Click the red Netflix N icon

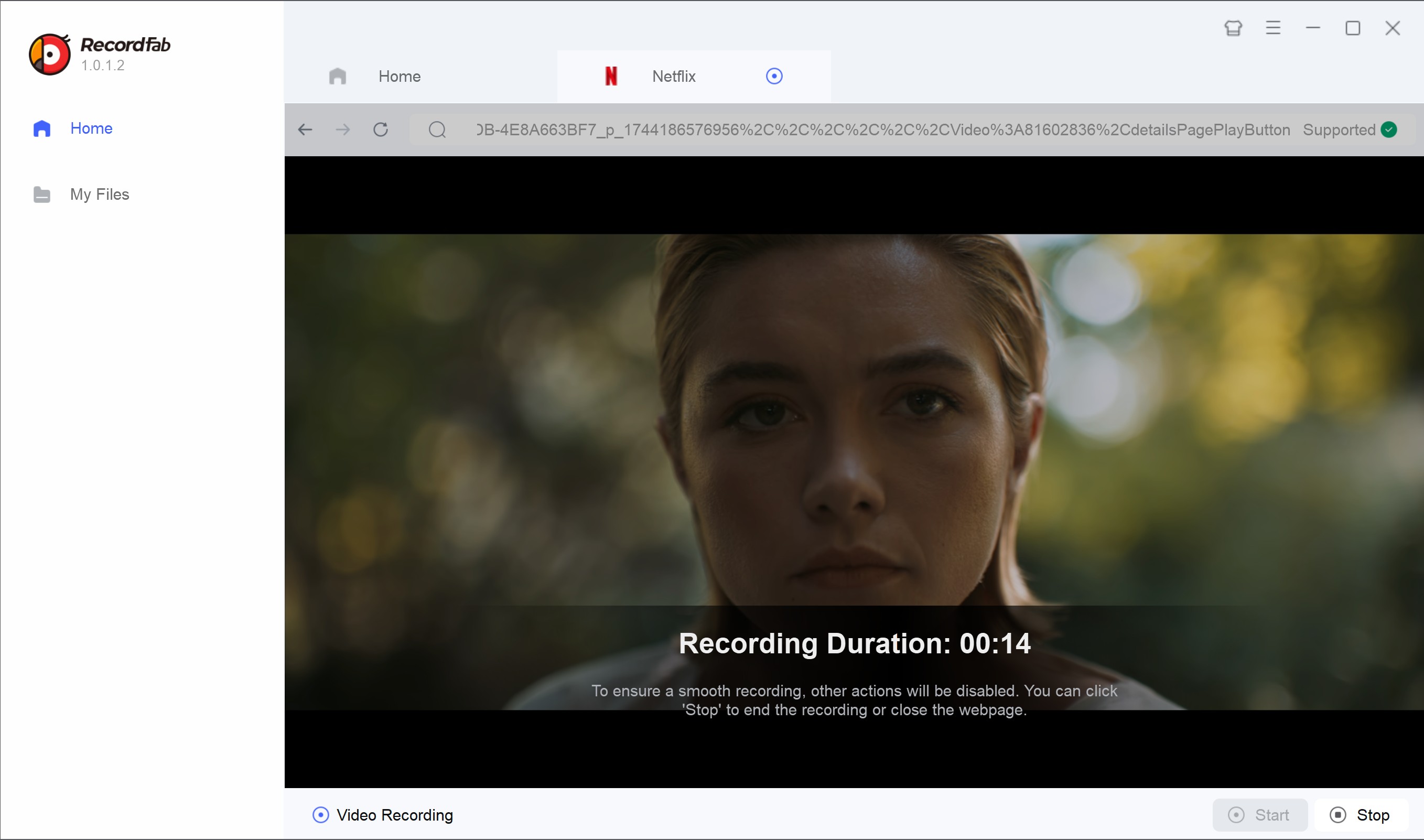(x=611, y=76)
